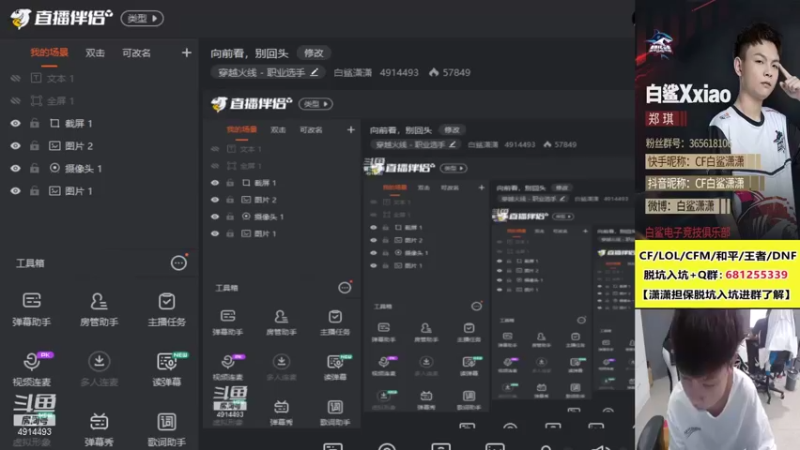Select the 图片 1 image source icon
Image resolution: width=800 pixels, height=450 pixels.
(55, 190)
